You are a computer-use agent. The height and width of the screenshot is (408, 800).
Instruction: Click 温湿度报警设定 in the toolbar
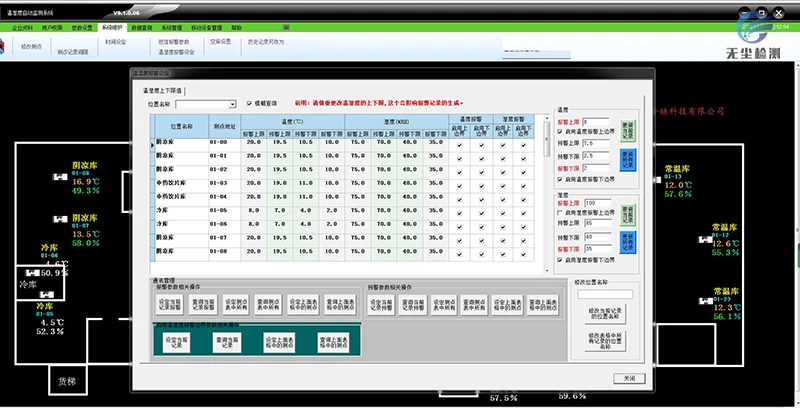175,51
